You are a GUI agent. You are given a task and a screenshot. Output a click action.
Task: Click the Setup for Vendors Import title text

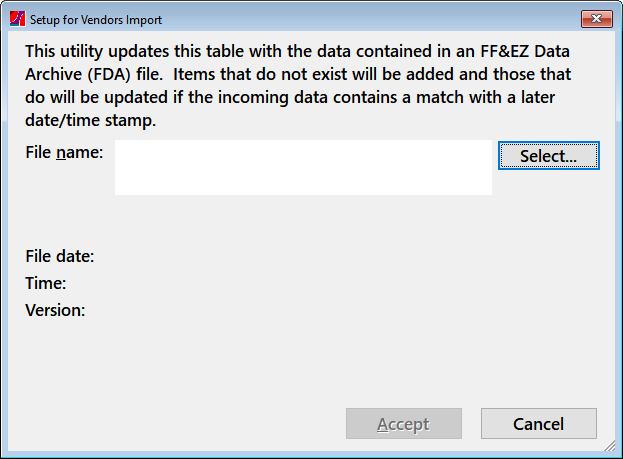pos(96,20)
